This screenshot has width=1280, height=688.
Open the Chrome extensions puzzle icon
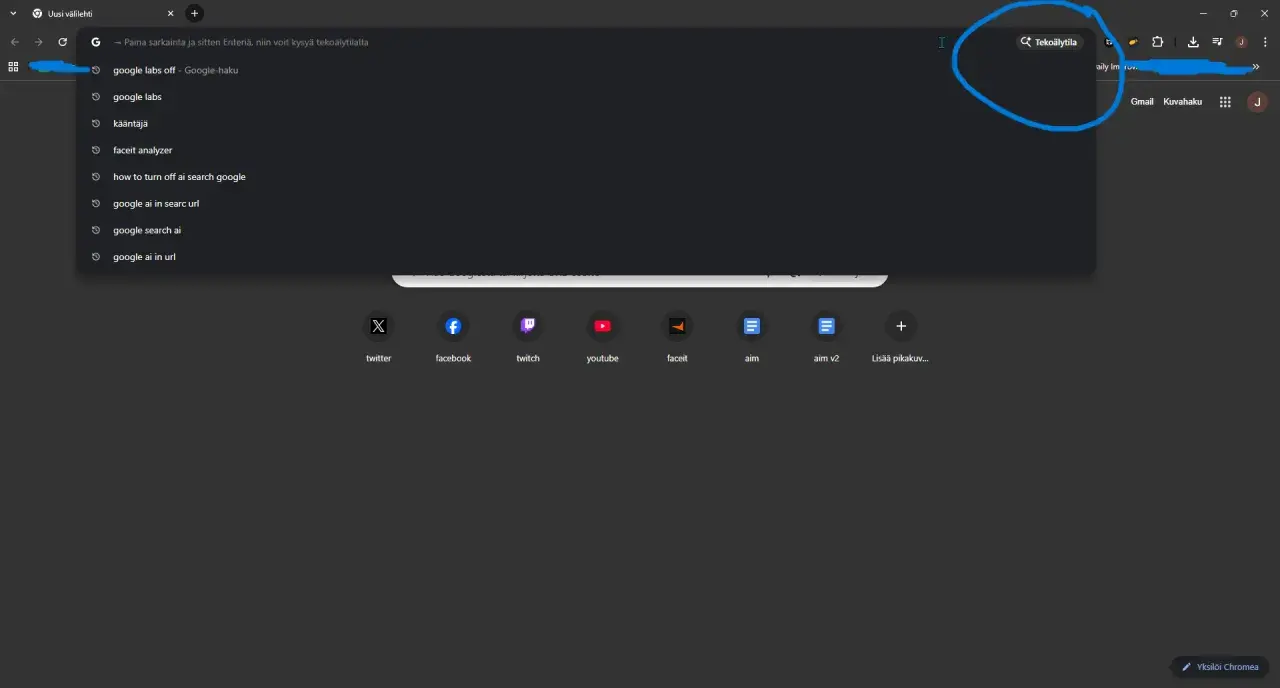(1158, 42)
